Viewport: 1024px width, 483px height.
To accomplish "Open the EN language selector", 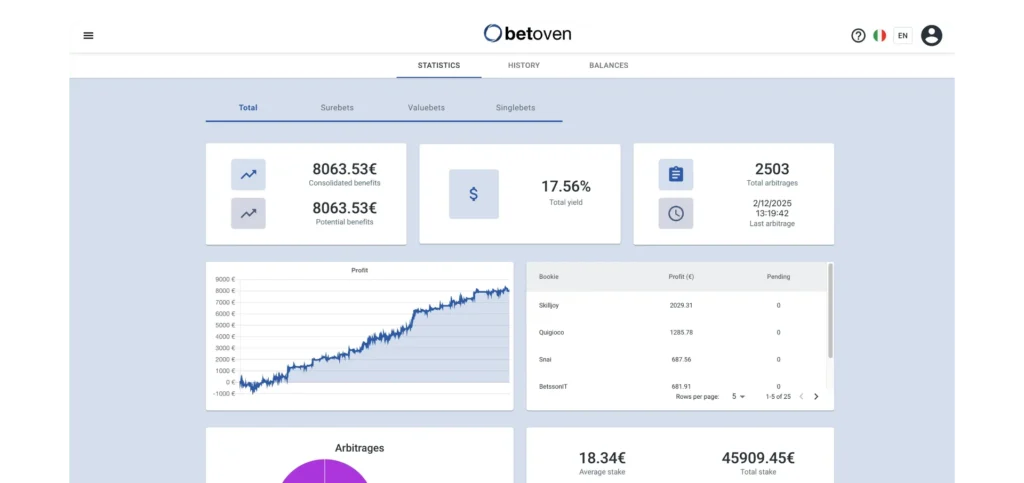I will 903,35.
